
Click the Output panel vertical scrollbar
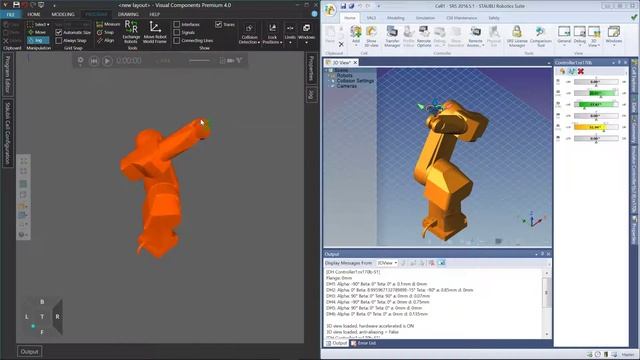547,303
